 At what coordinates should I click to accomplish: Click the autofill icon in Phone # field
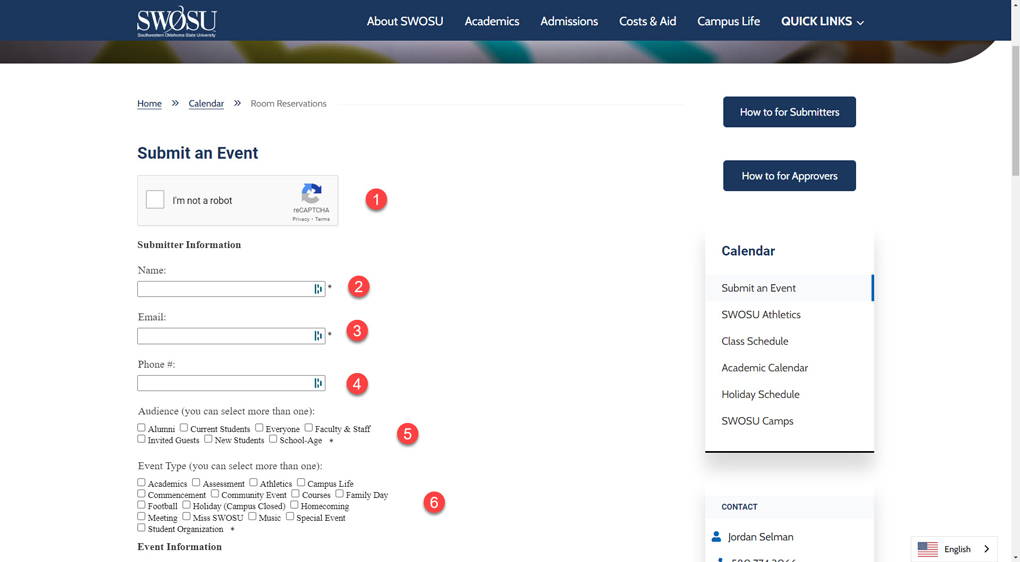click(318, 383)
